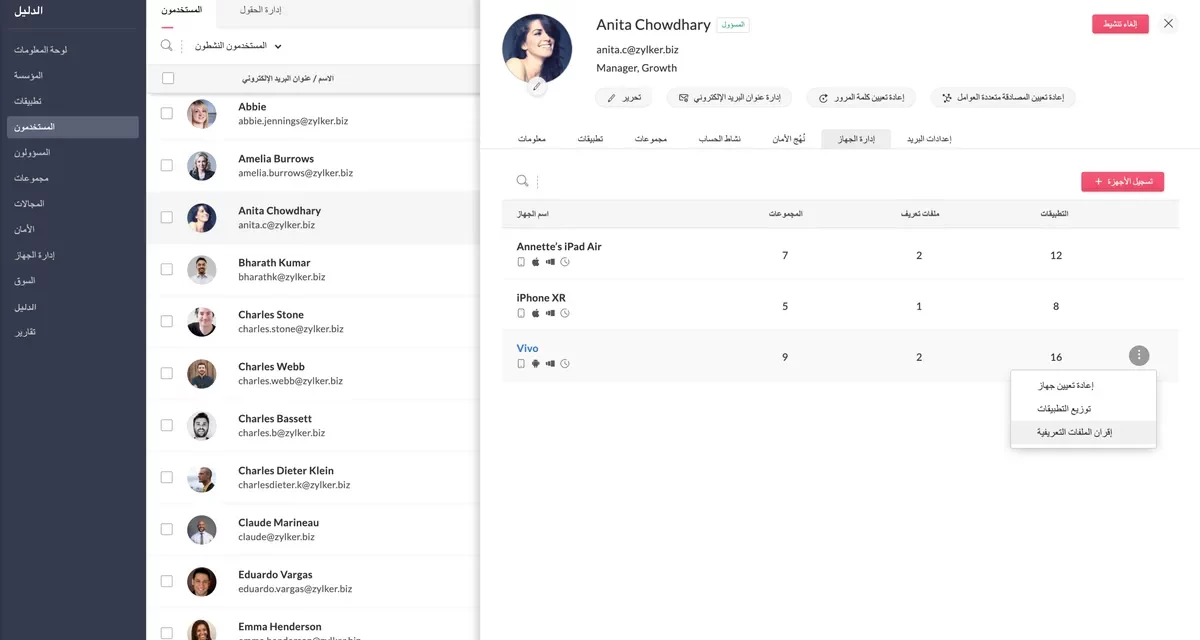
Task: Switch to the 'نهج الأمان' tab
Action: [789, 139]
